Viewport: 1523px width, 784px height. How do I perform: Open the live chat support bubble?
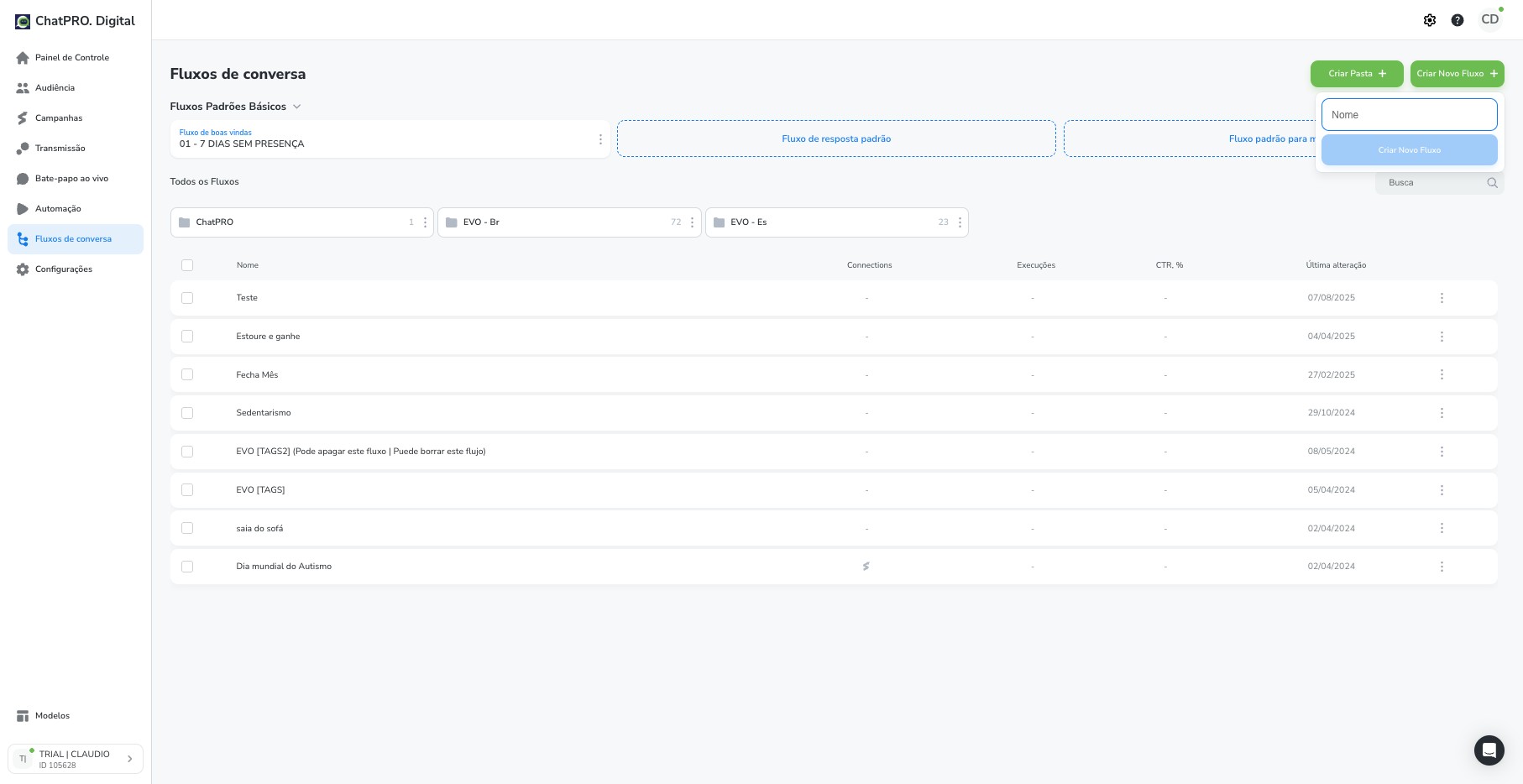coord(1489,750)
